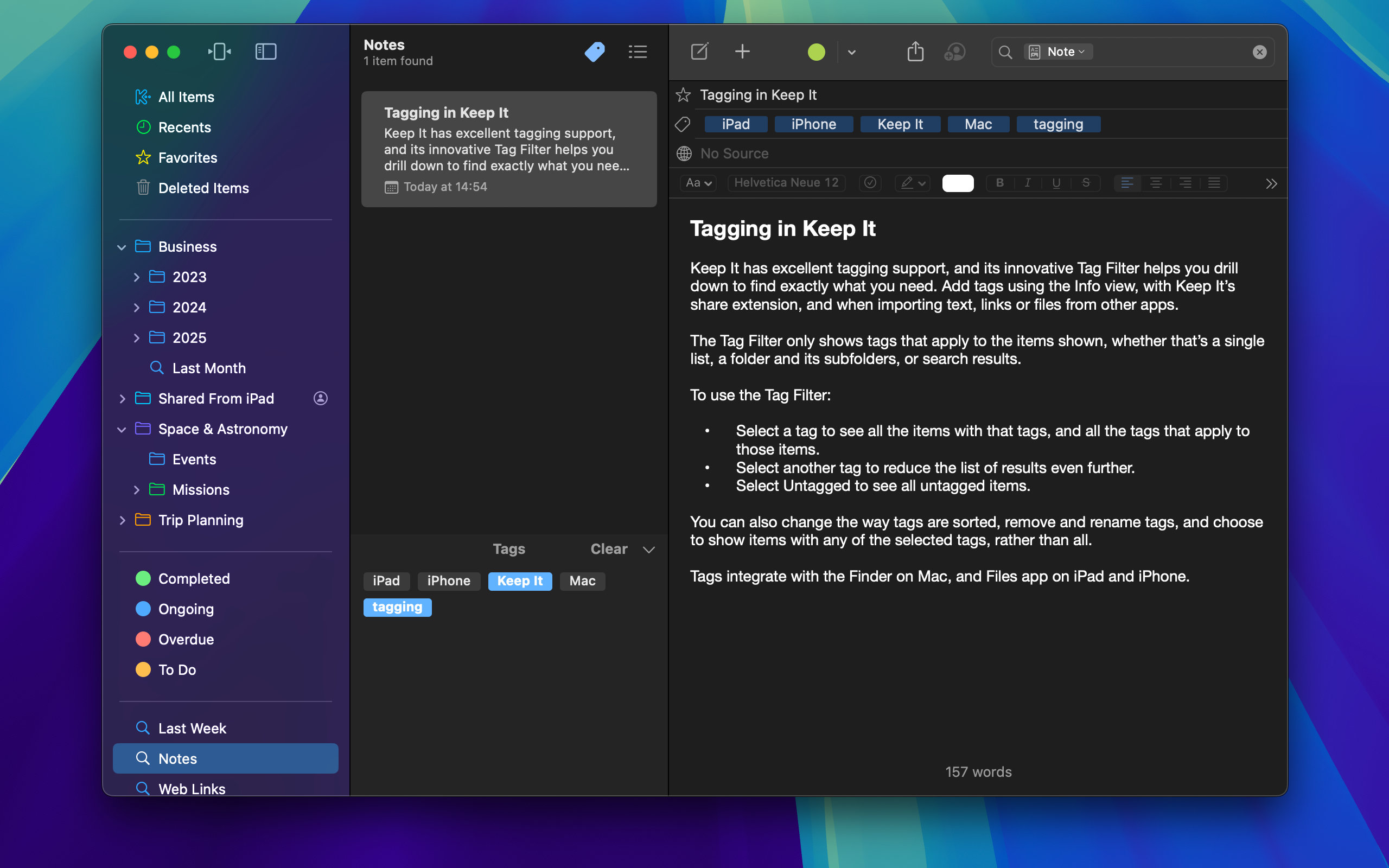Click the plus add item button
Screen dimensions: 1389x868
[x=742, y=52]
